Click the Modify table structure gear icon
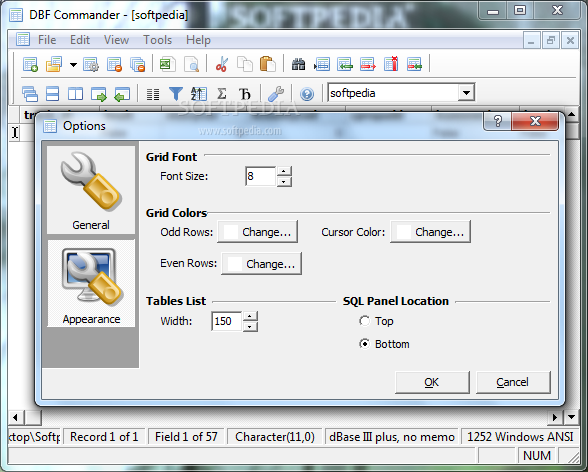The height and width of the screenshot is (472, 588). [x=91, y=64]
